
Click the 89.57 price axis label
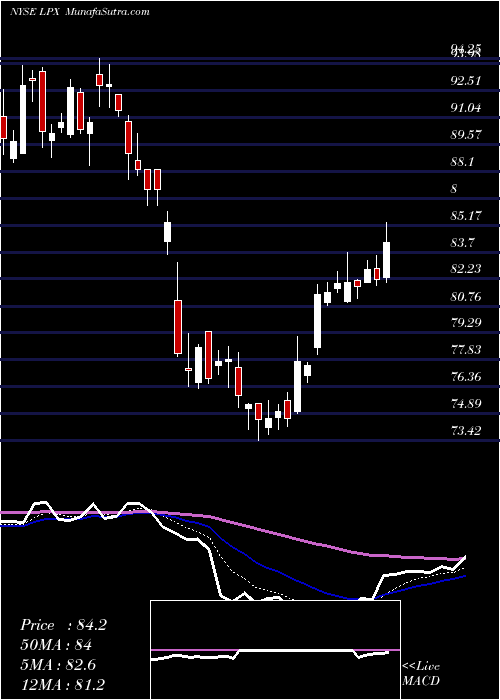(x=466, y=134)
